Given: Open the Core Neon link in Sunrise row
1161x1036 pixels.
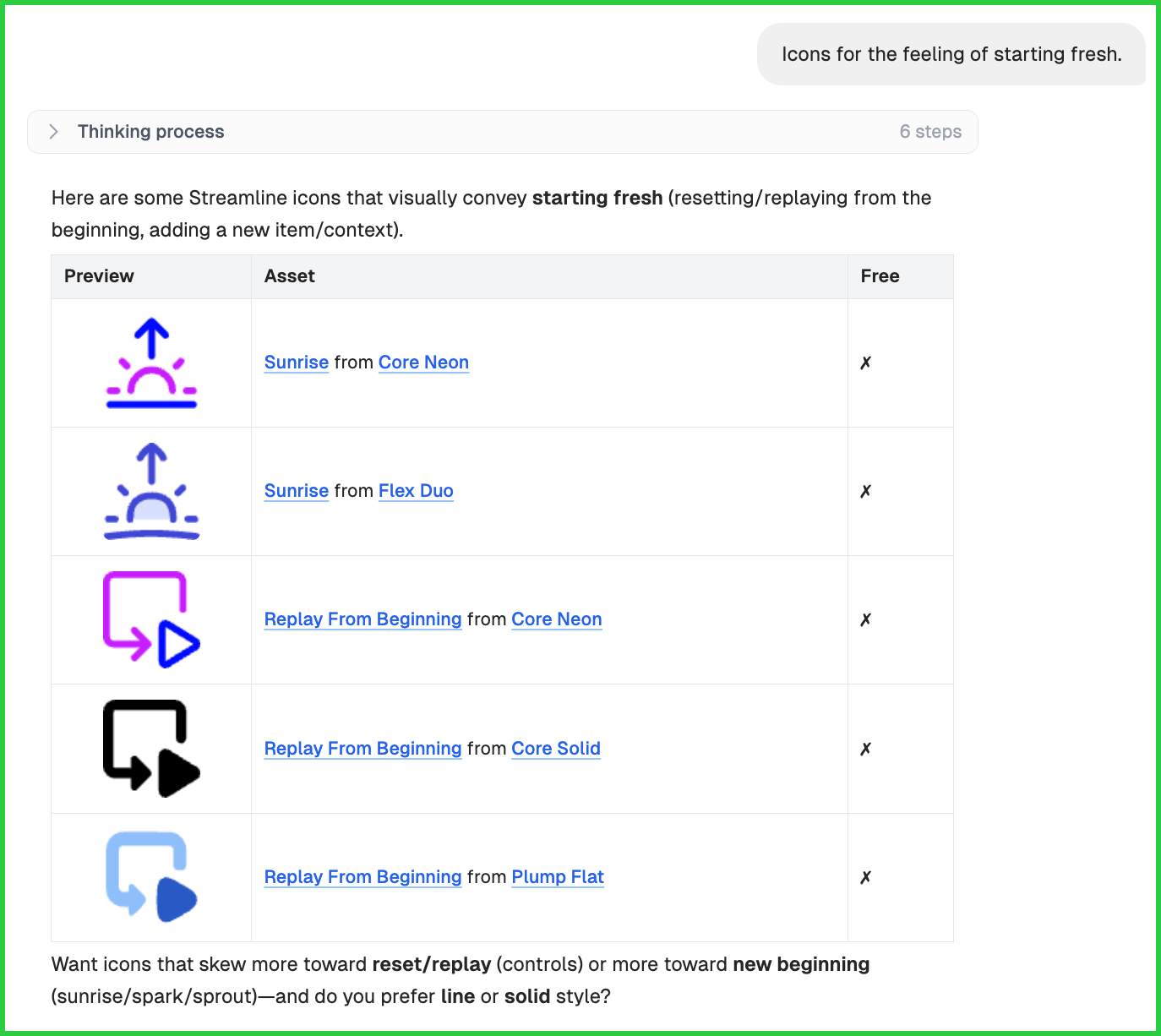Looking at the screenshot, I should [423, 363].
